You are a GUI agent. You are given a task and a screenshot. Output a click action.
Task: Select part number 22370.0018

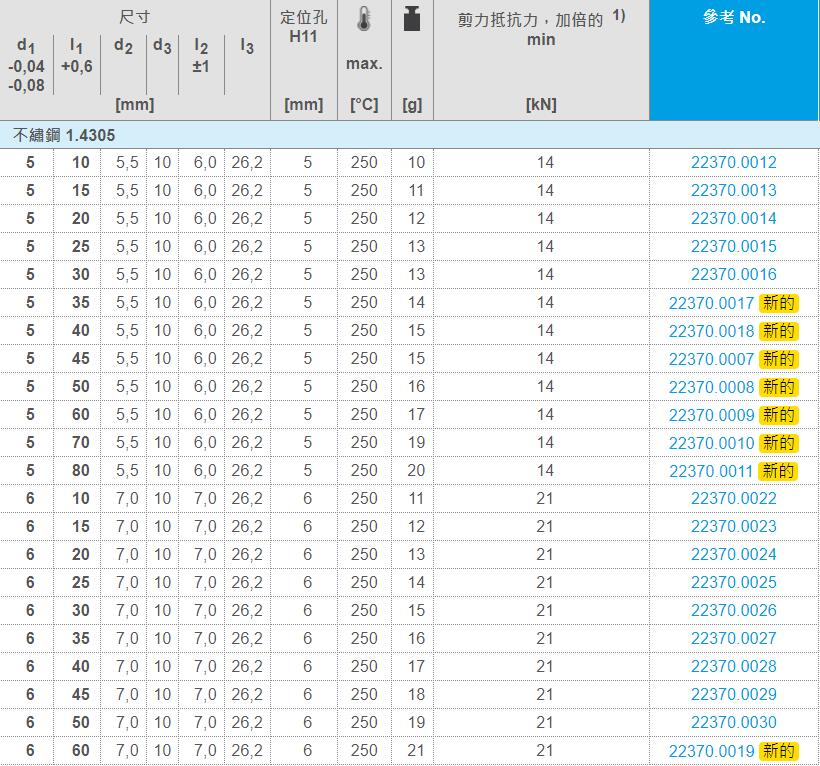click(711, 331)
